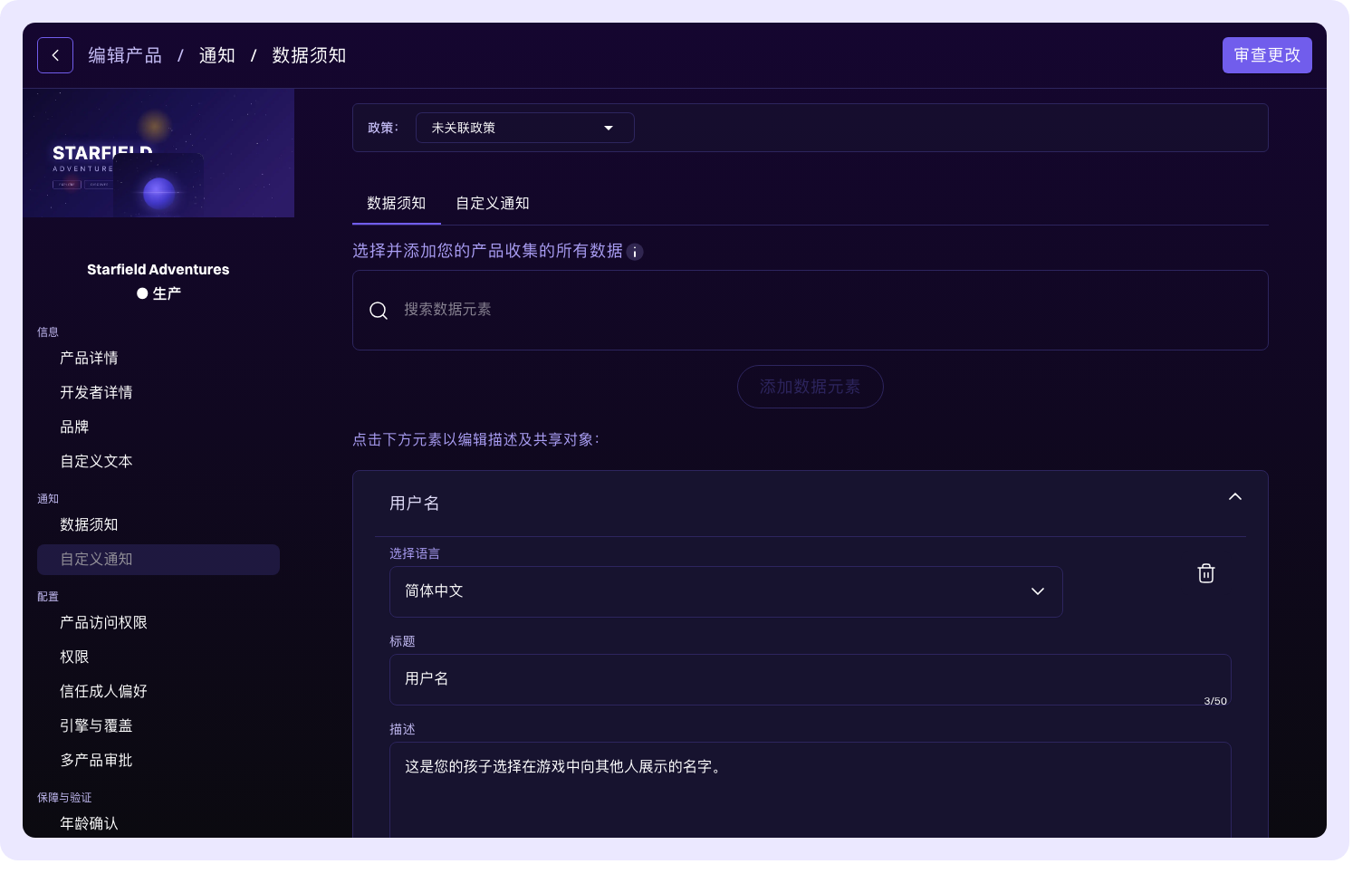Click the info icon beside the data heading

[x=635, y=252]
